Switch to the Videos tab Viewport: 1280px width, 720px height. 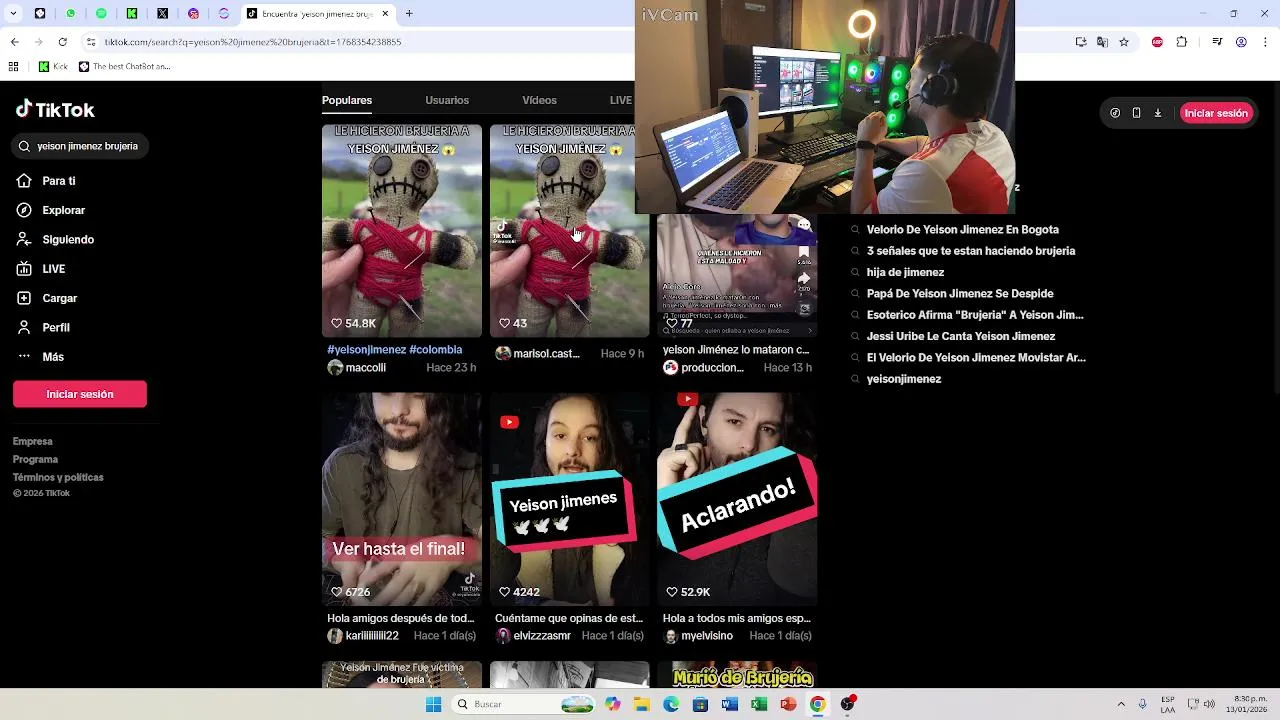(x=539, y=100)
